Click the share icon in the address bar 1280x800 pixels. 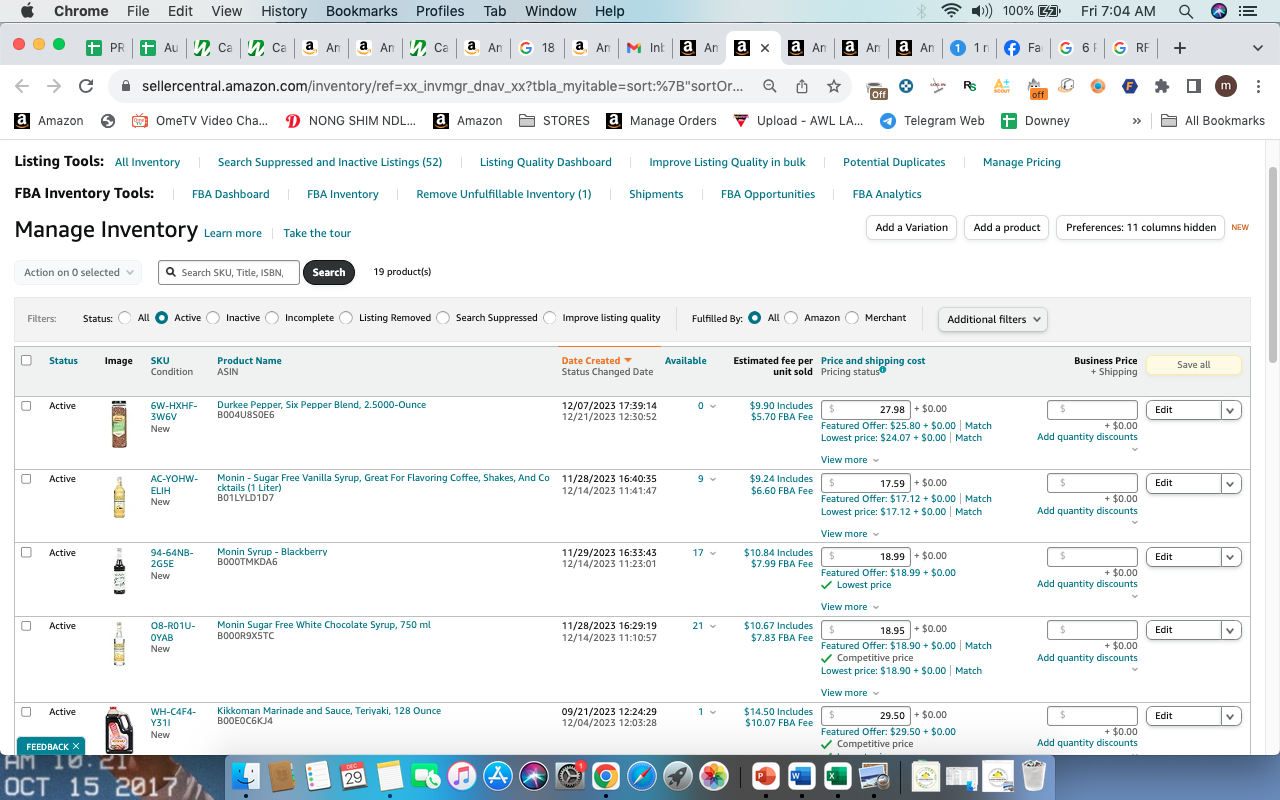802,86
